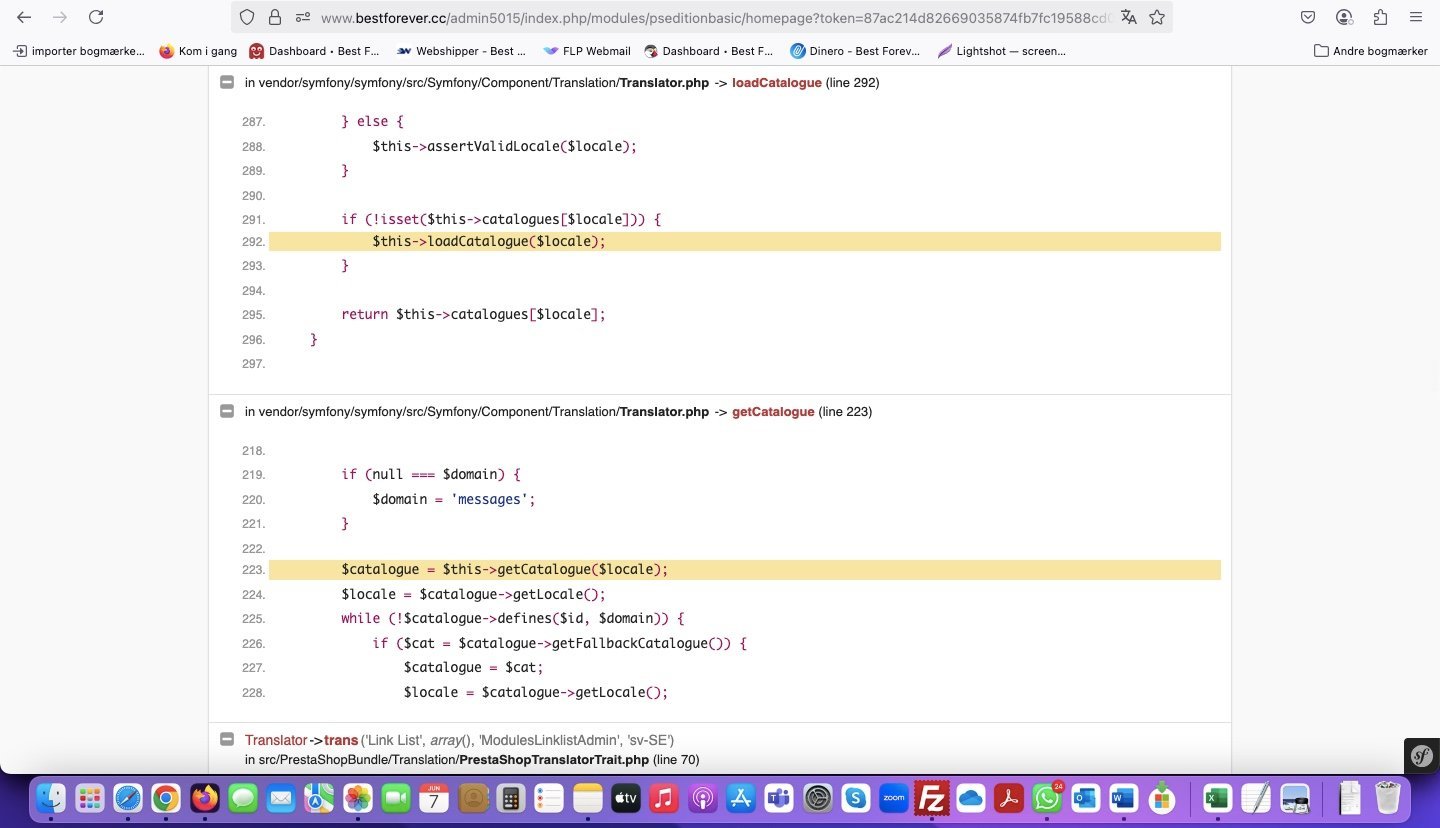Open FaceTime from the Dock
This screenshot has height=828, width=1440.
point(396,798)
